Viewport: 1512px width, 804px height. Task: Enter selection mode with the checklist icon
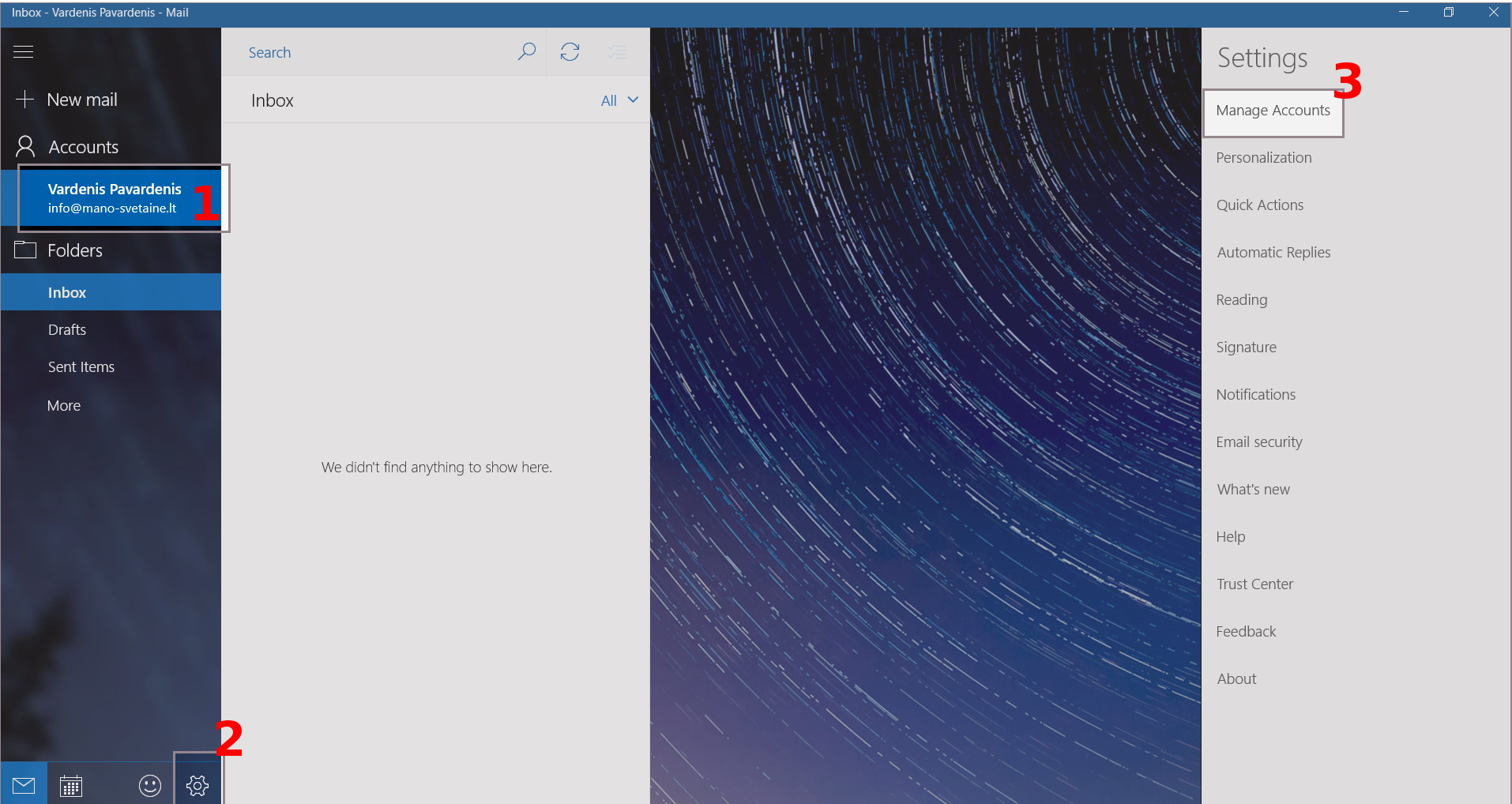[617, 52]
